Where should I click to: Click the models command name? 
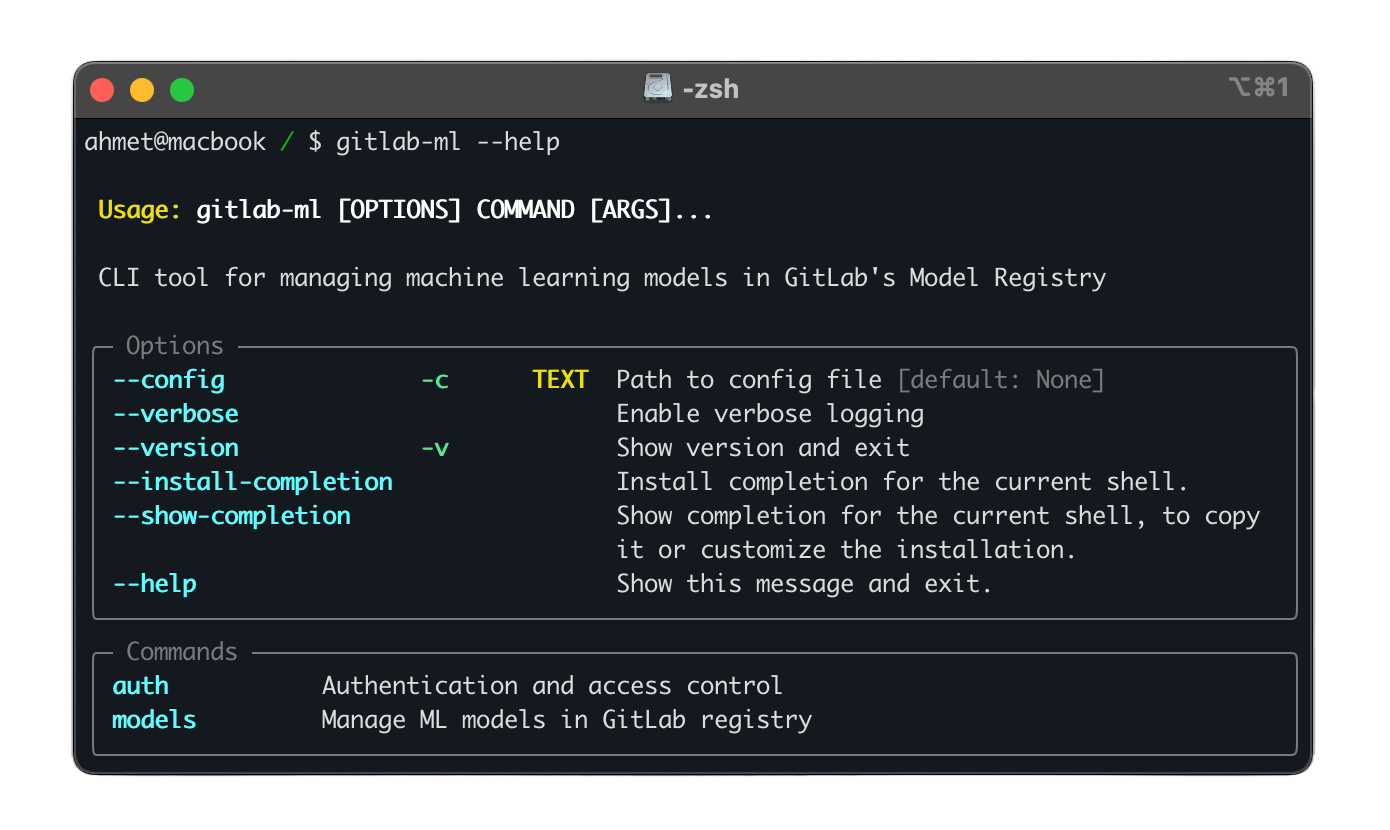pyautogui.click(x=154, y=720)
